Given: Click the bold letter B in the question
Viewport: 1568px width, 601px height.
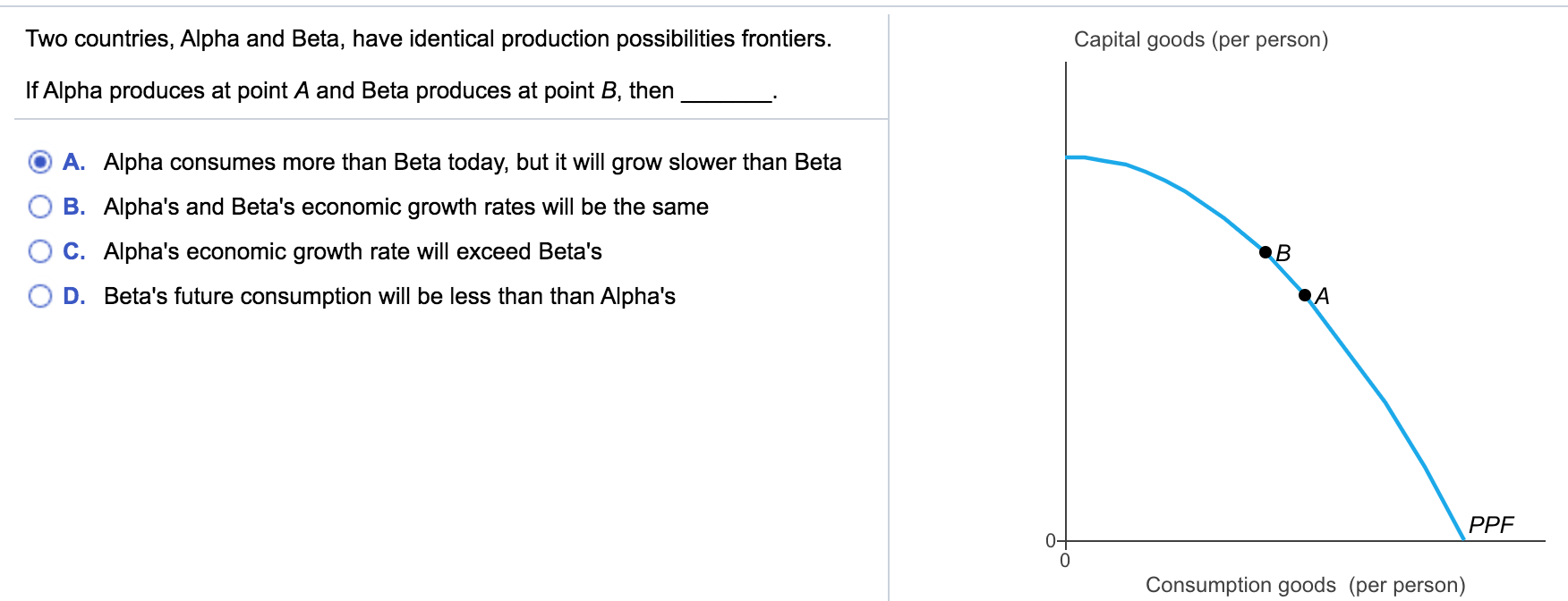Looking at the screenshot, I should click(x=609, y=89).
